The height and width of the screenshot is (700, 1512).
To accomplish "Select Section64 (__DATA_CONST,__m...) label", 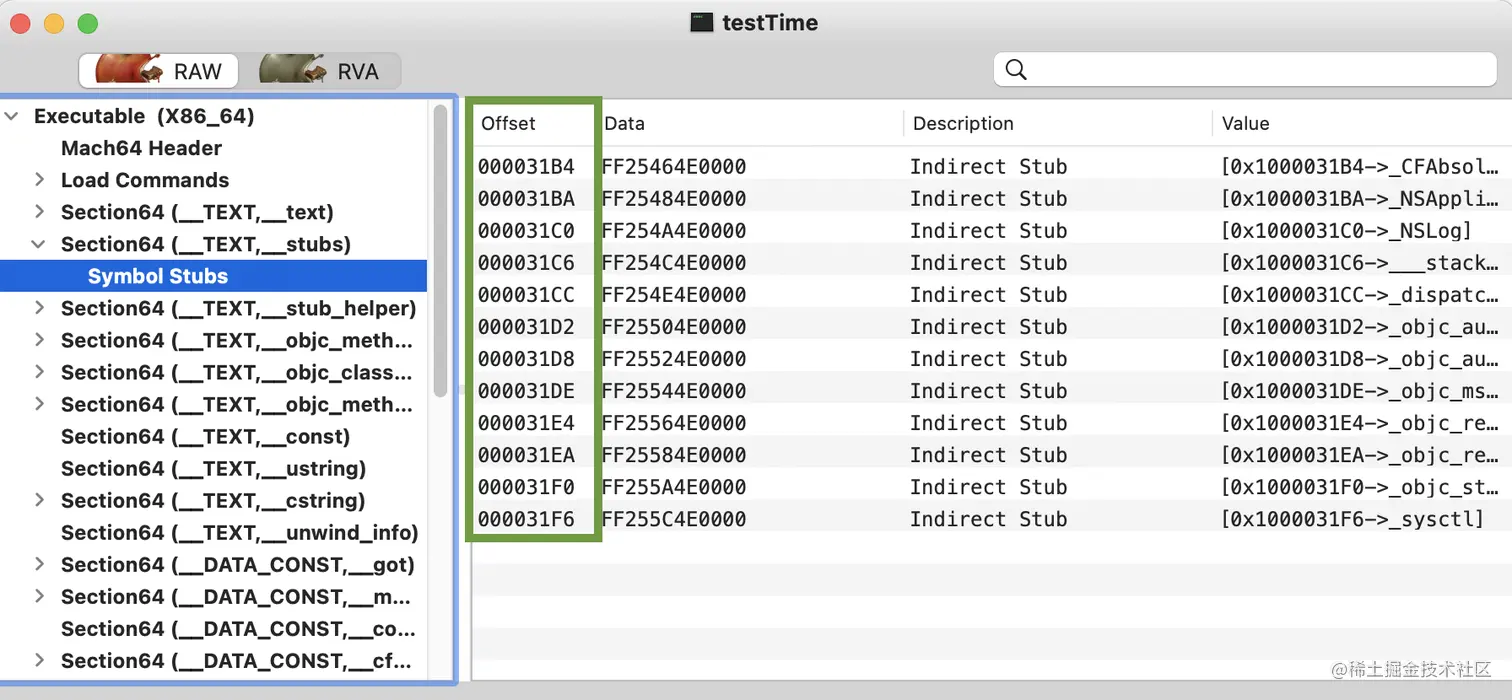I will pos(236,596).
